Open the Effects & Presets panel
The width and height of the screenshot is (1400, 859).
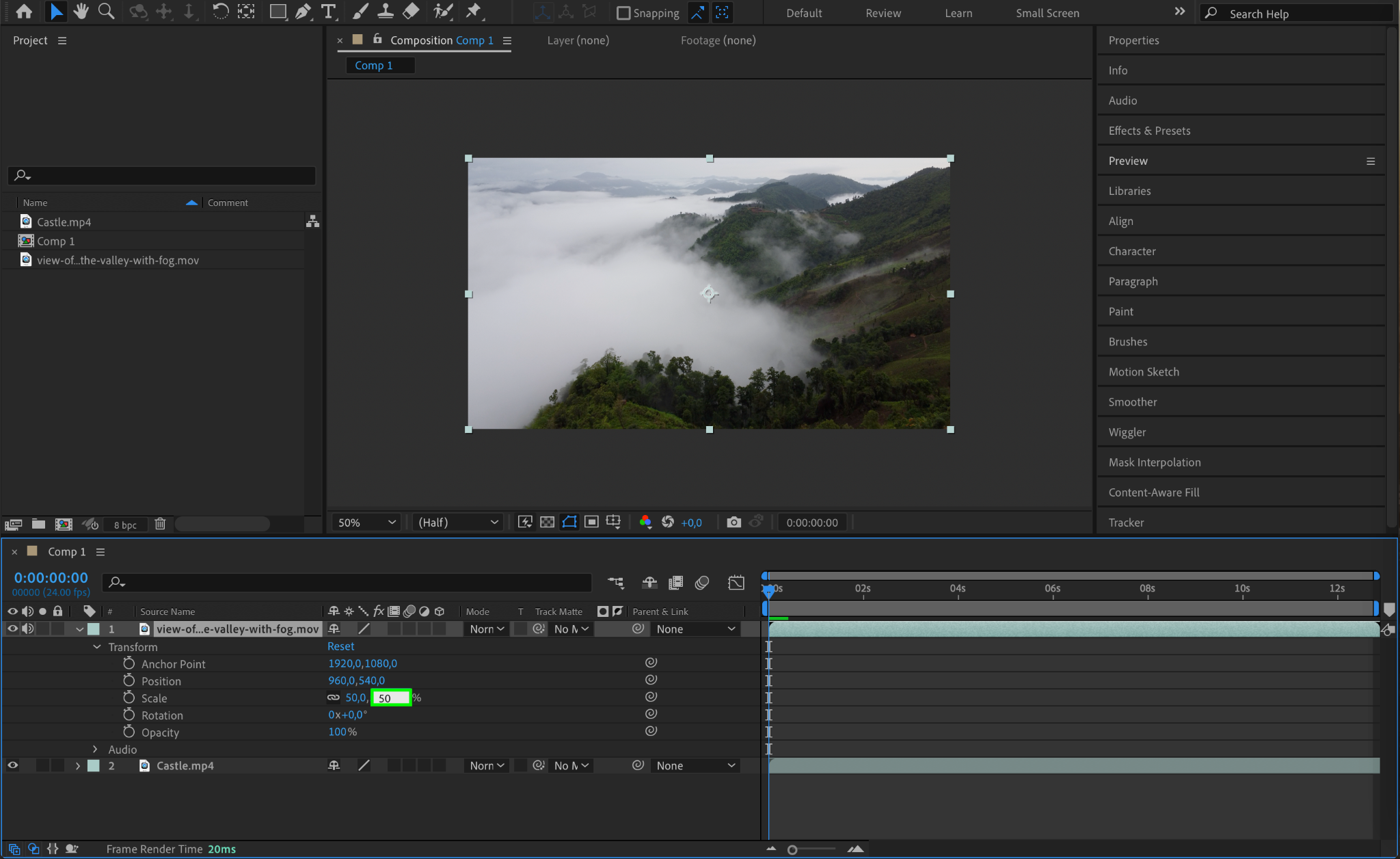pos(1149,131)
